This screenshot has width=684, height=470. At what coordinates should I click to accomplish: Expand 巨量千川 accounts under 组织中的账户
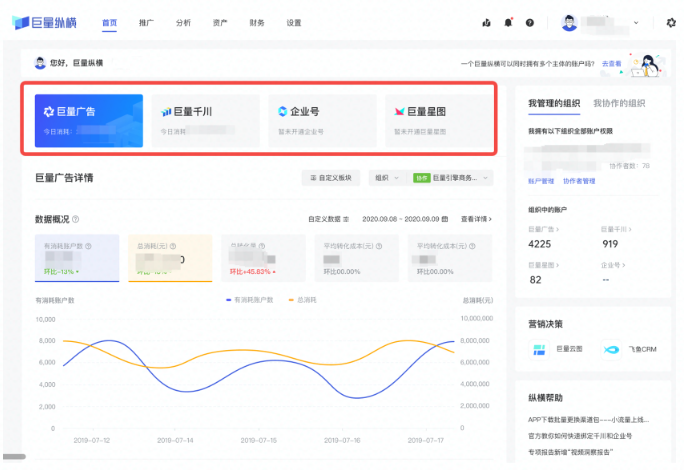coord(616,229)
